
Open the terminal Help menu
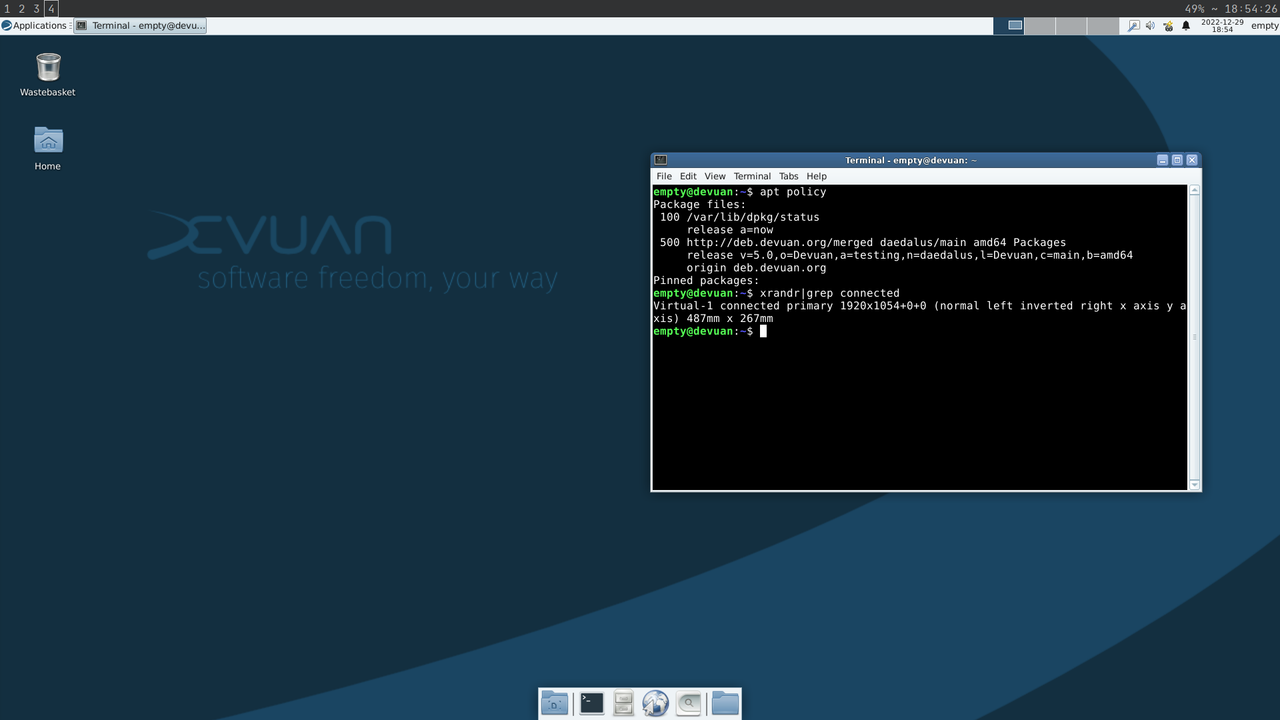[817, 176]
